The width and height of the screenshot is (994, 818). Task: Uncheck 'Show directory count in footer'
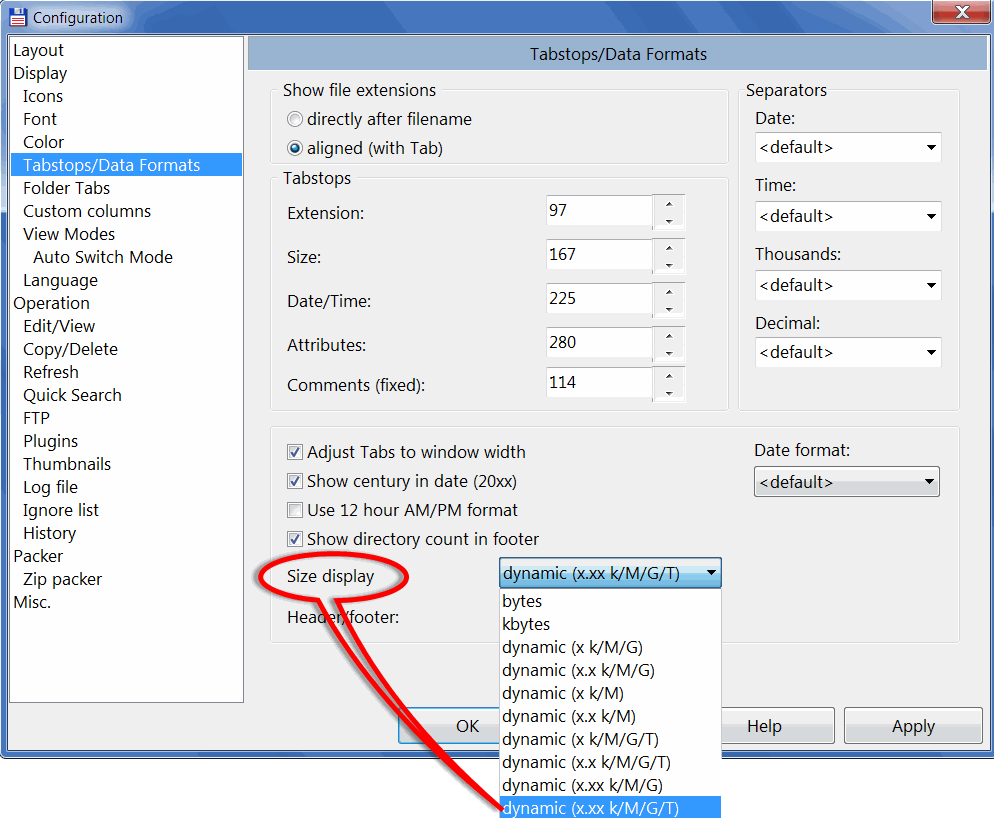(295, 539)
